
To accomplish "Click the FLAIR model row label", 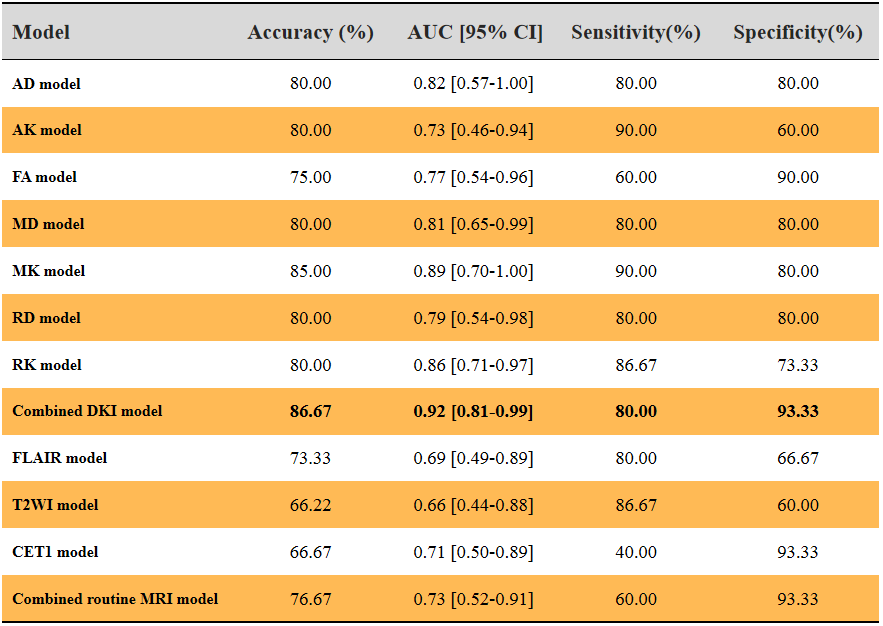I will (x=60, y=458).
